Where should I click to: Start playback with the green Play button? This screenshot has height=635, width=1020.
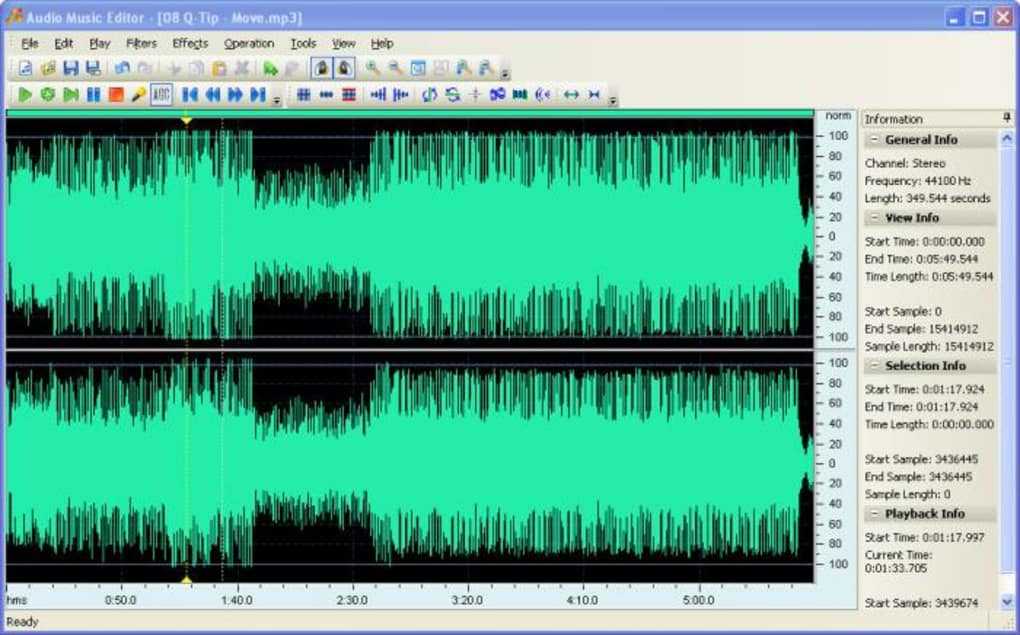coord(25,95)
